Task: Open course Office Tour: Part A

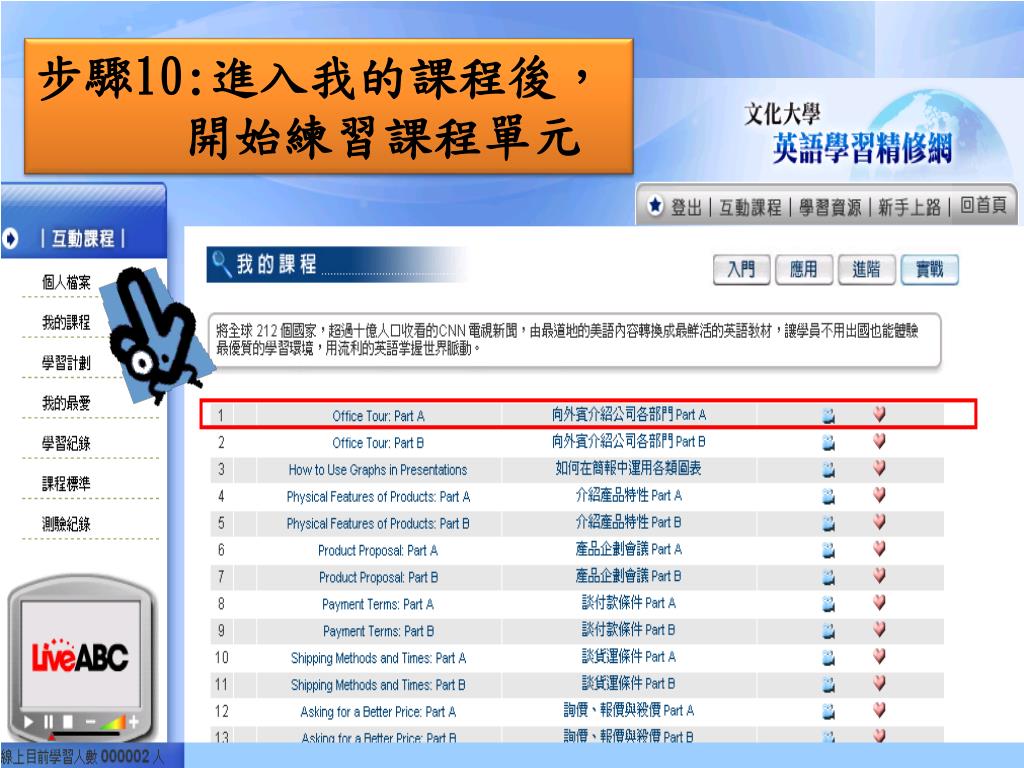Action: point(378,416)
